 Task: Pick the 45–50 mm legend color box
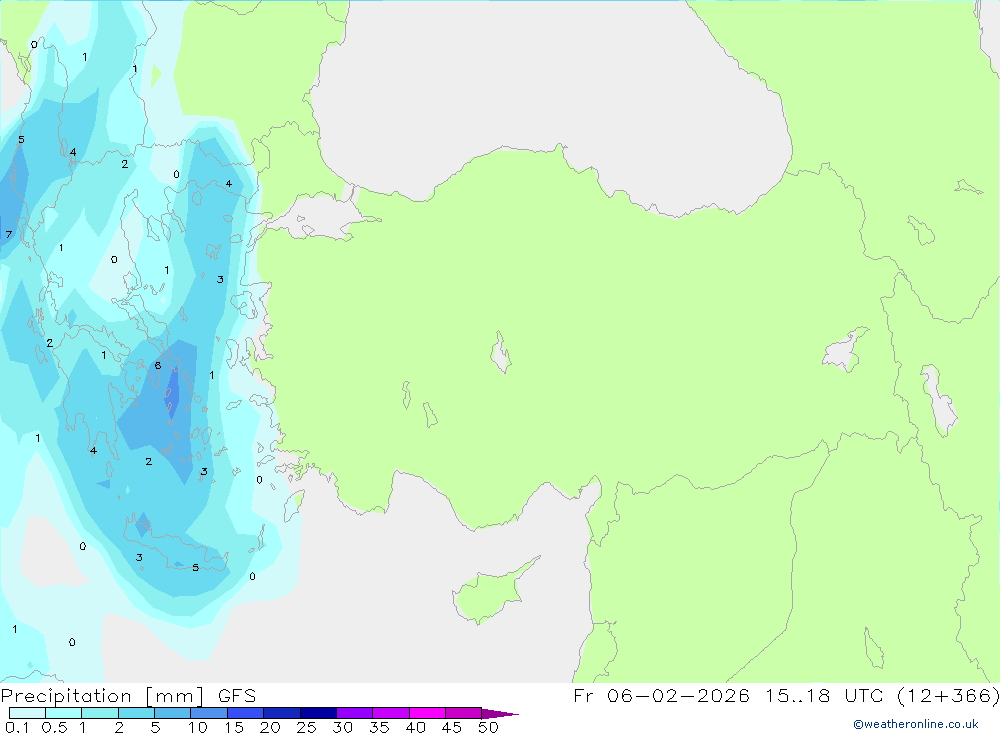click(464, 713)
